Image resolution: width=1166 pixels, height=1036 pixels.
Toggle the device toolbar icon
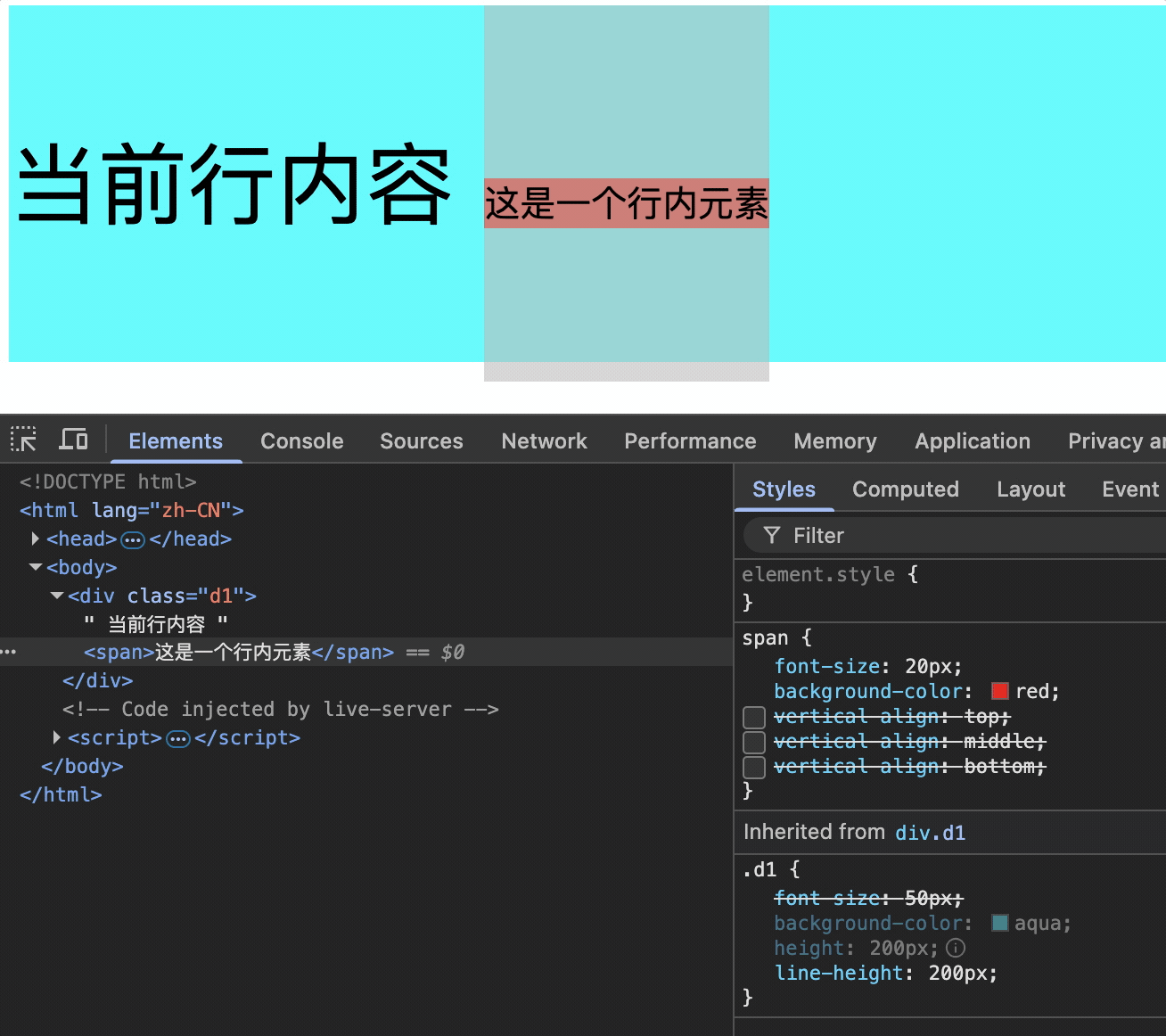73,440
